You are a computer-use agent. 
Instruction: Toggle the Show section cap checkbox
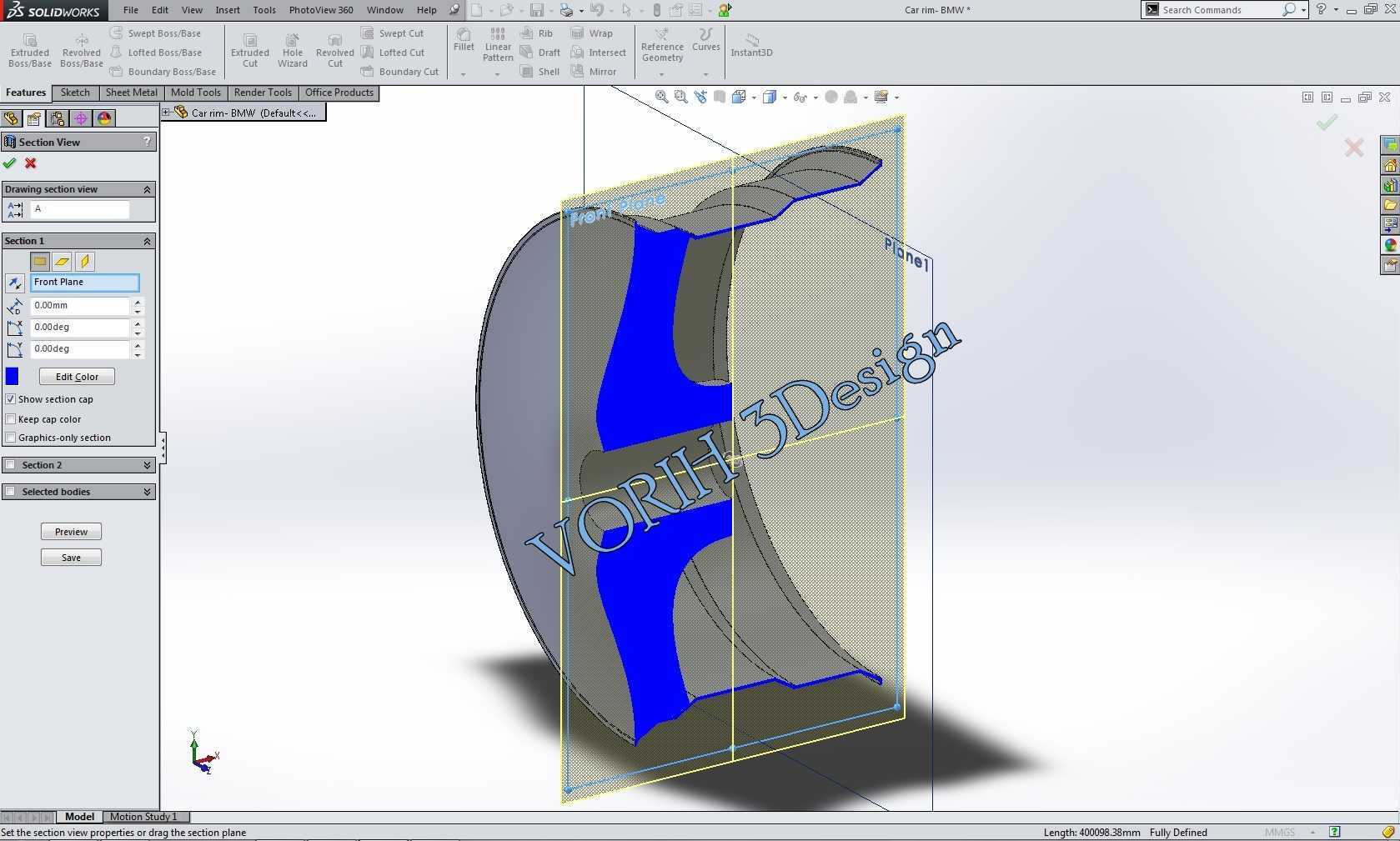11,399
